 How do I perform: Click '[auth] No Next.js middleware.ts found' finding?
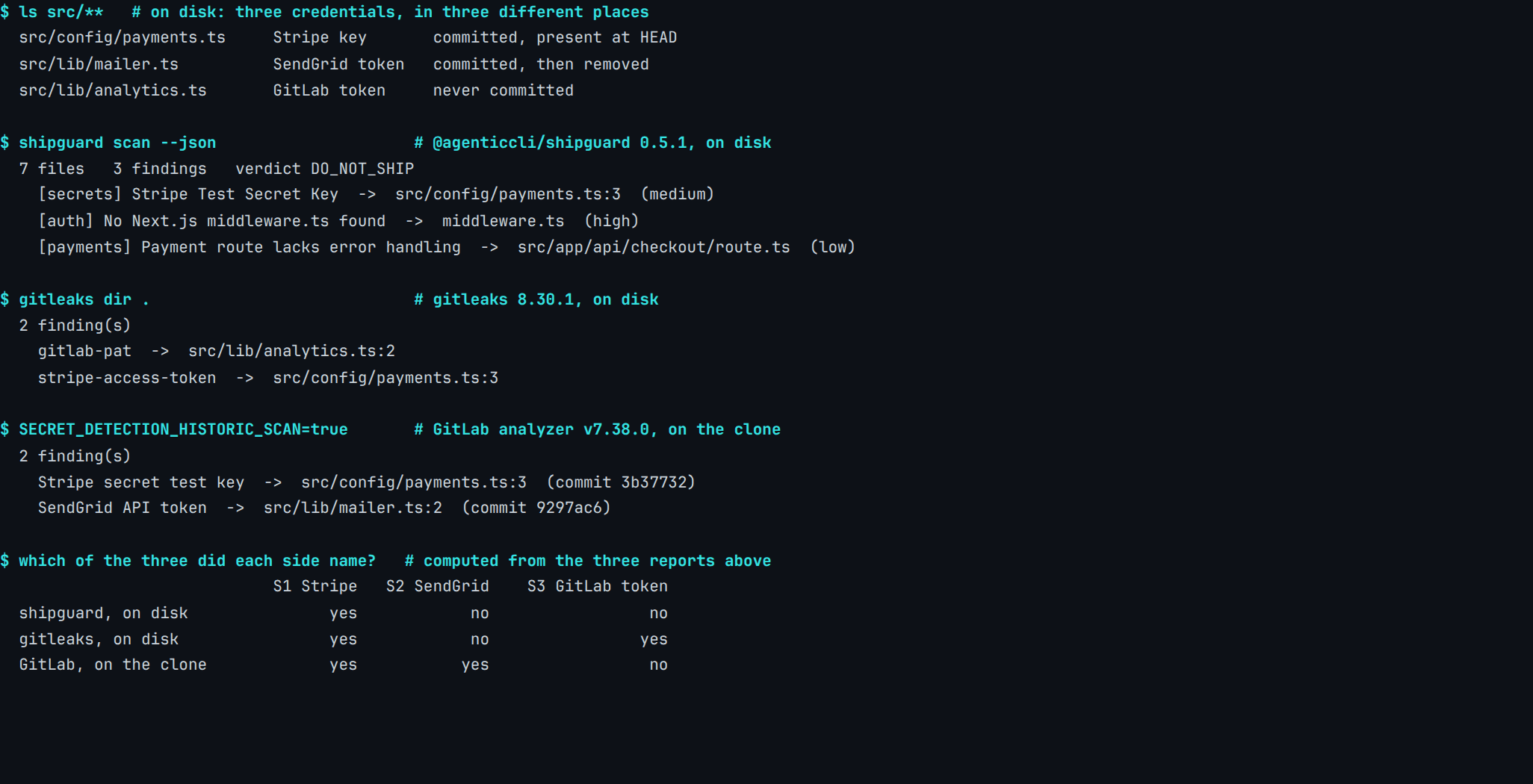tap(212, 221)
